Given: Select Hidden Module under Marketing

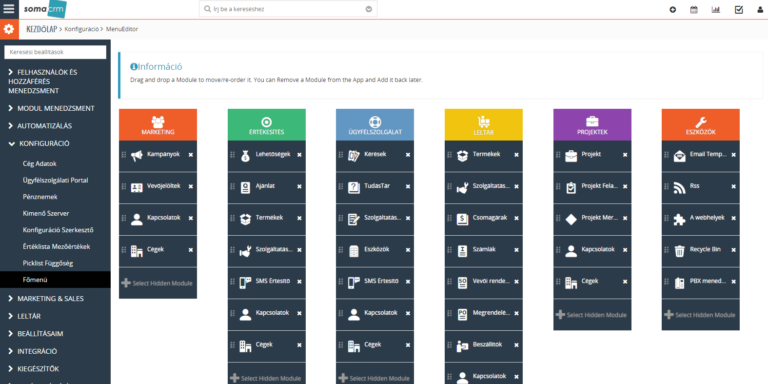Looking at the screenshot, I should point(158,283).
